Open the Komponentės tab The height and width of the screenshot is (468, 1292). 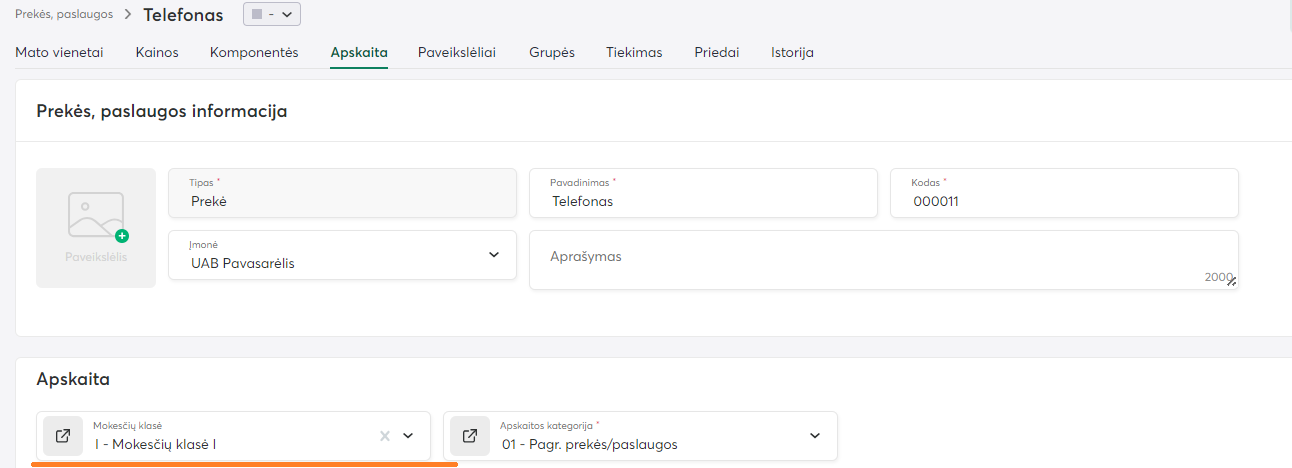(254, 53)
